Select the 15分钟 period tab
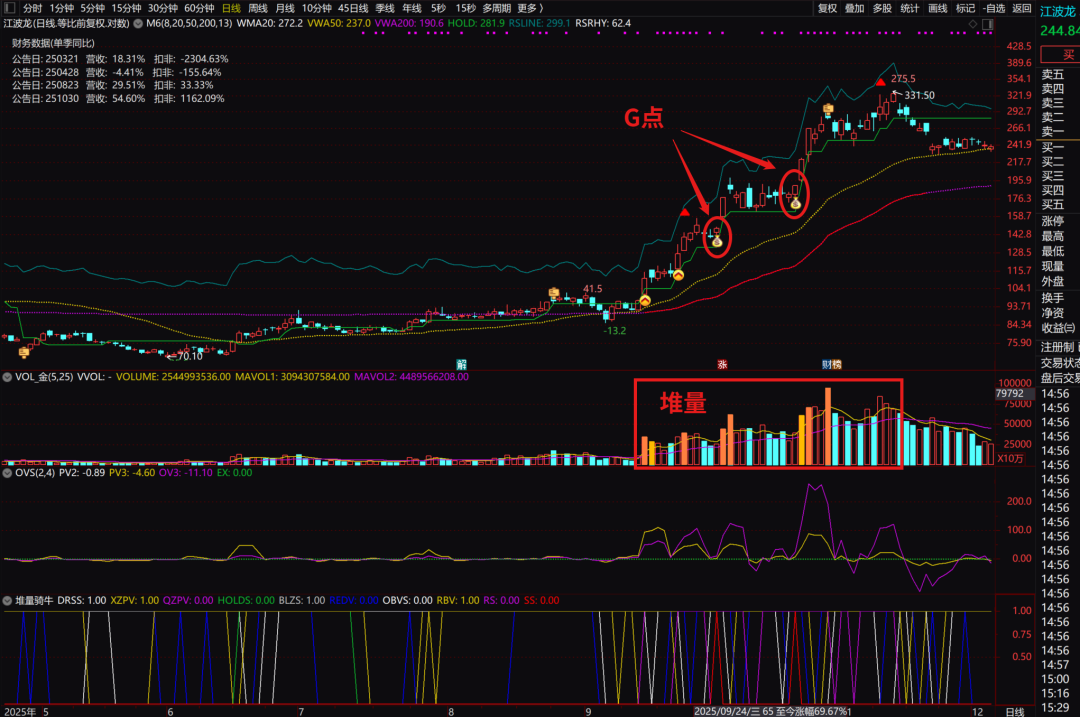This screenshot has width=1080, height=717. 126,8
